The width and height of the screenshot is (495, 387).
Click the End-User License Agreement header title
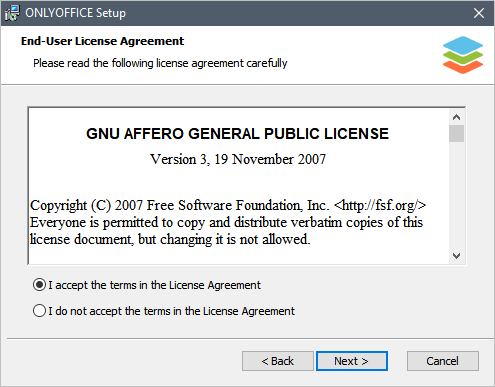click(102, 41)
